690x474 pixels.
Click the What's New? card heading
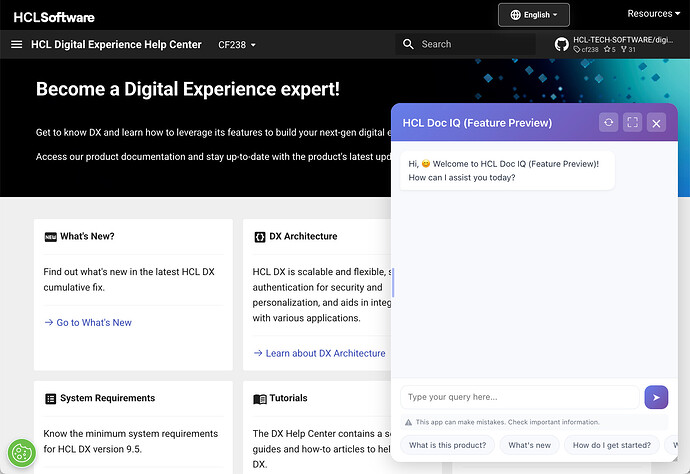87,236
